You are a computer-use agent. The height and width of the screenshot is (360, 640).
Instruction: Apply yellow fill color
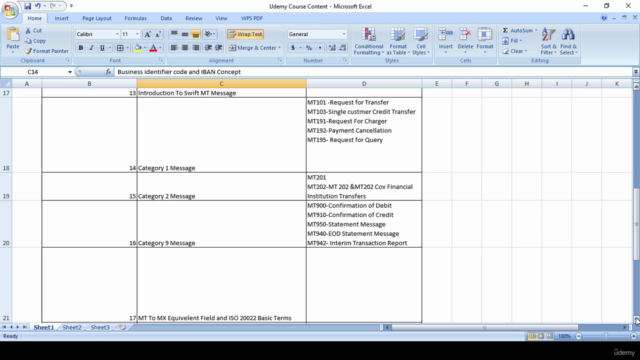(138, 48)
